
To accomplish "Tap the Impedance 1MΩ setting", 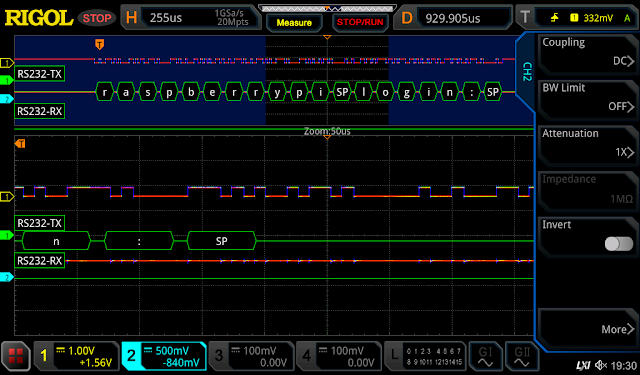I will (x=588, y=191).
